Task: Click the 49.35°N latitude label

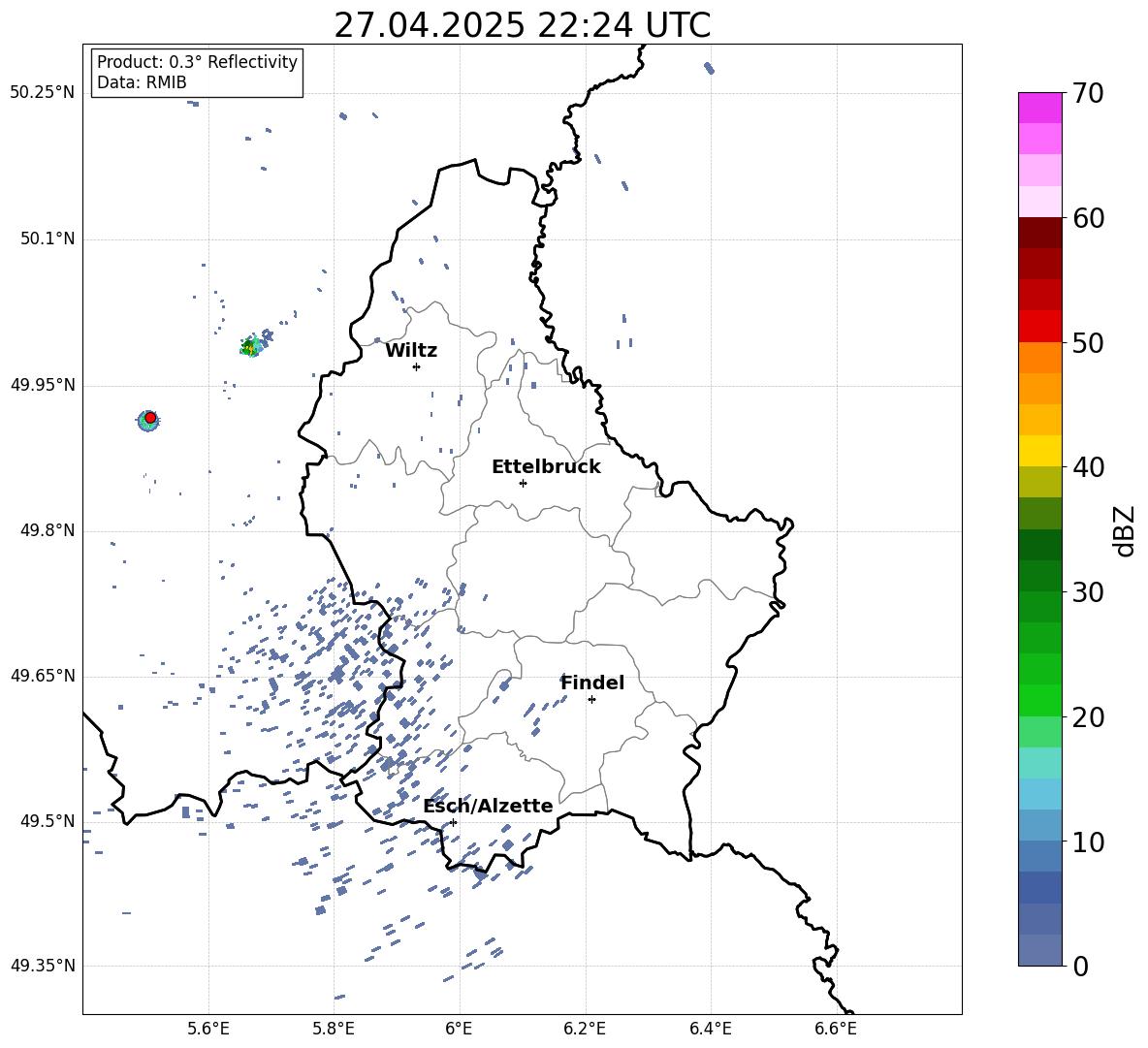Action: [43, 966]
